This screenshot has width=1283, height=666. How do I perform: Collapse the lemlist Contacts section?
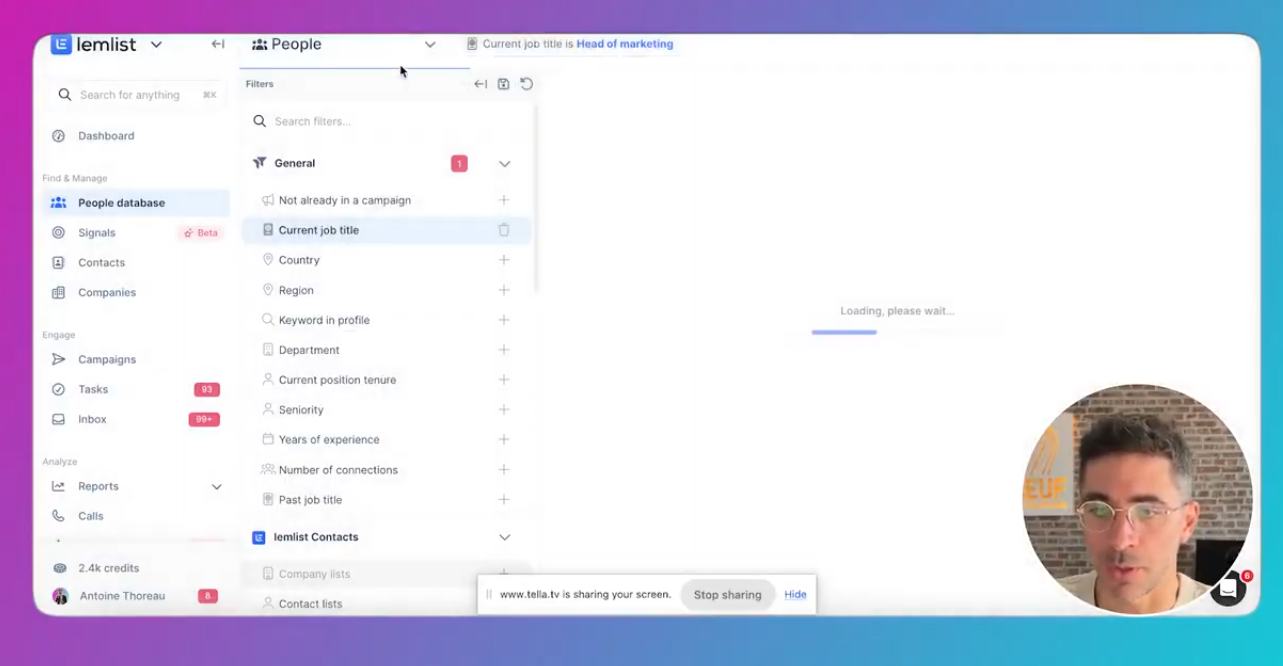[504, 538]
